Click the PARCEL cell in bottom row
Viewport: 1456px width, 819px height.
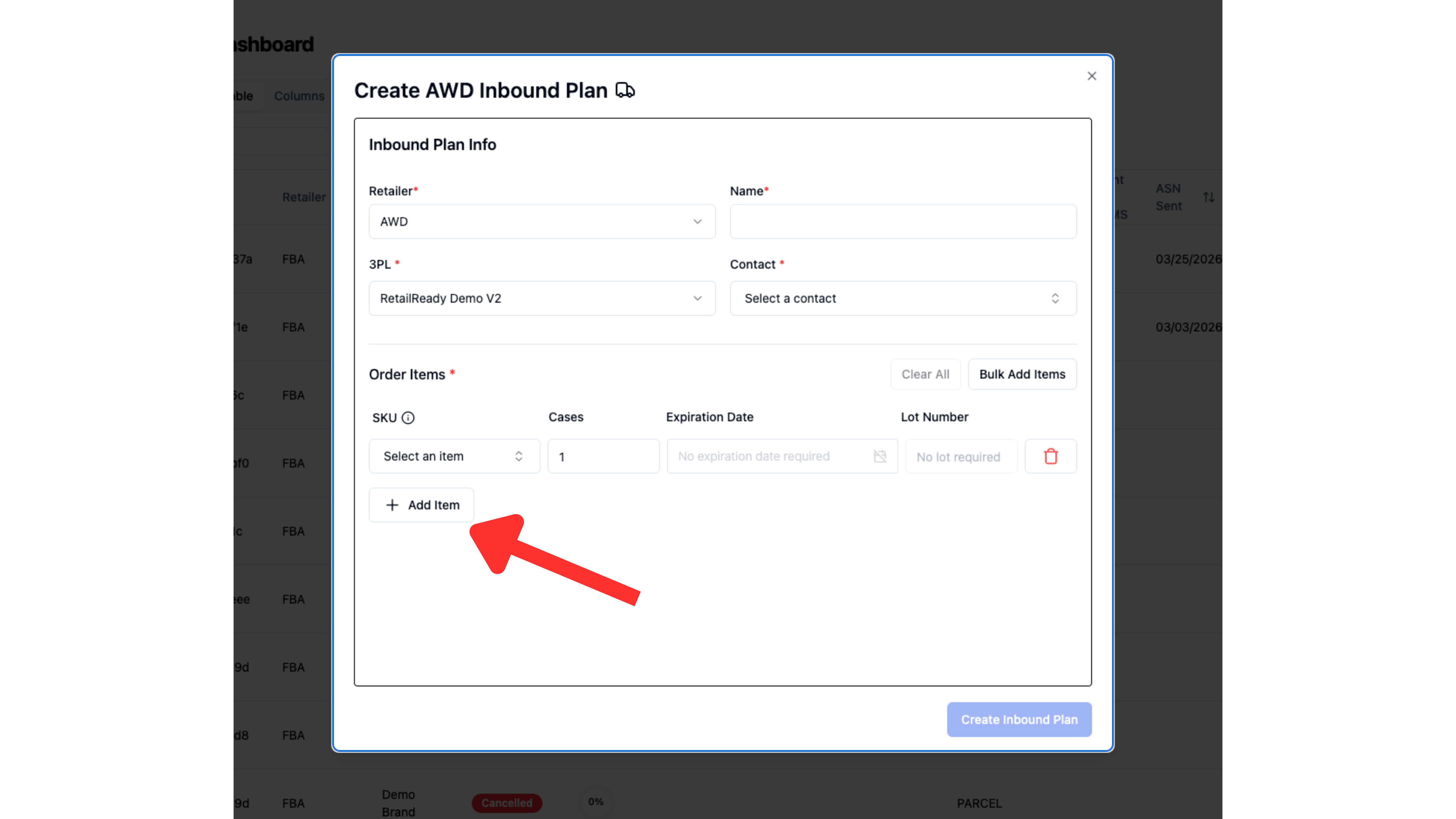[979, 803]
